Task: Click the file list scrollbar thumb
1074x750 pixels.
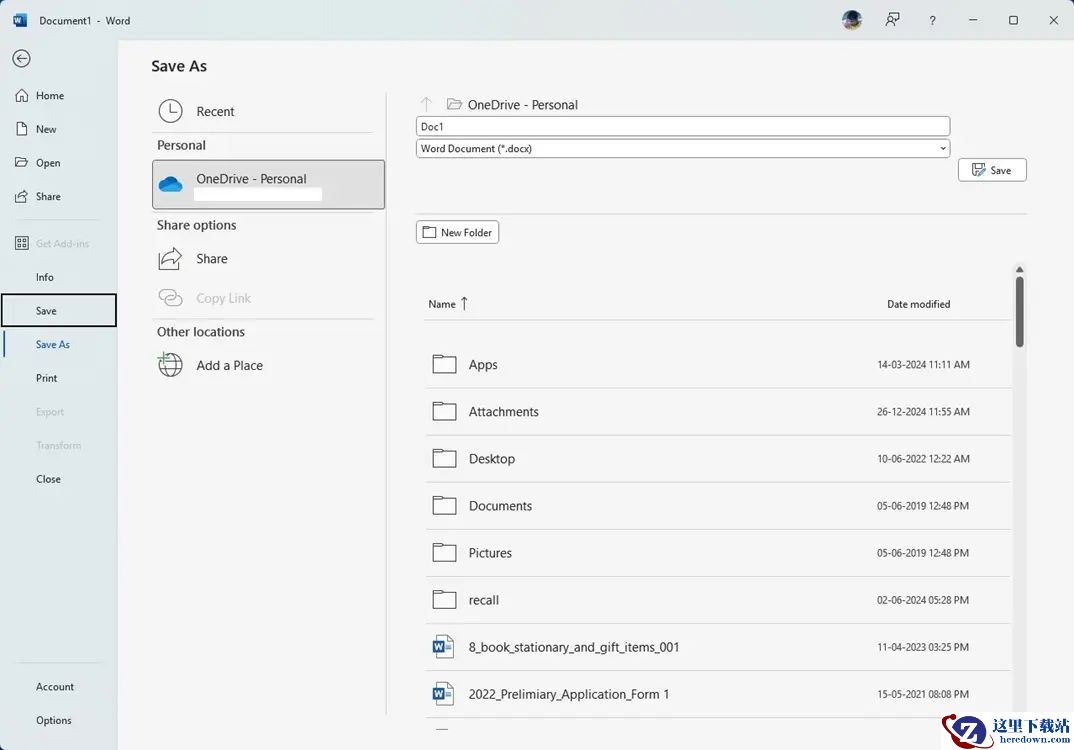Action: tap(1019, 312)
